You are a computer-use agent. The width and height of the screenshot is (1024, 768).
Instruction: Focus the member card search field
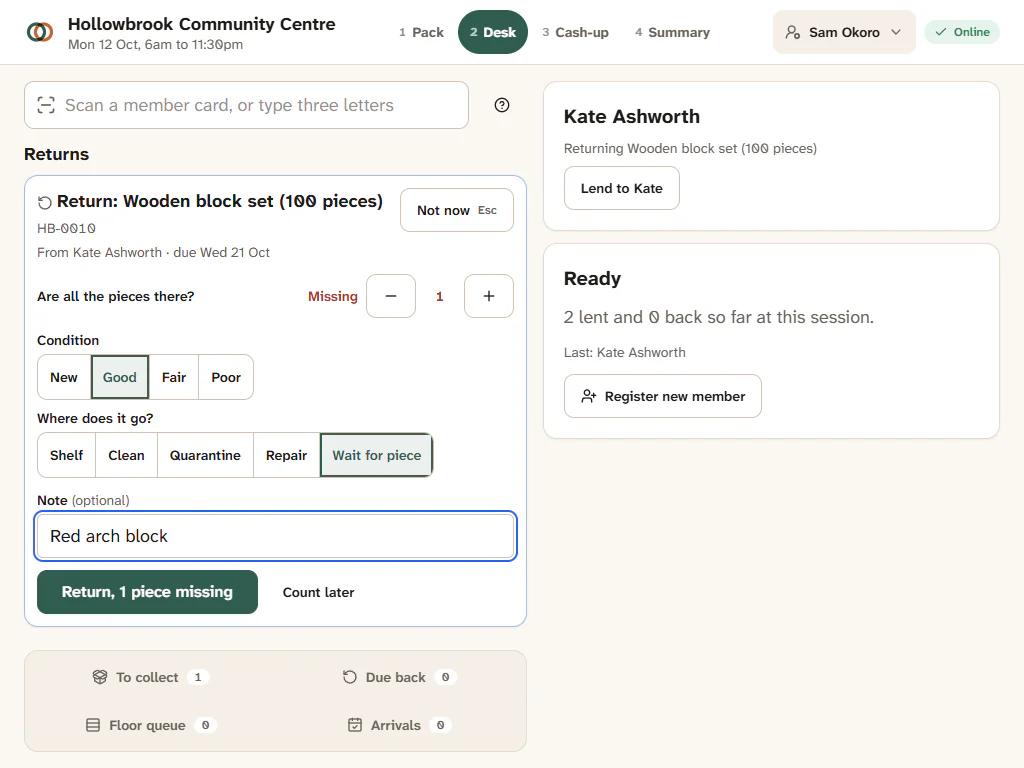coord(246,105)
